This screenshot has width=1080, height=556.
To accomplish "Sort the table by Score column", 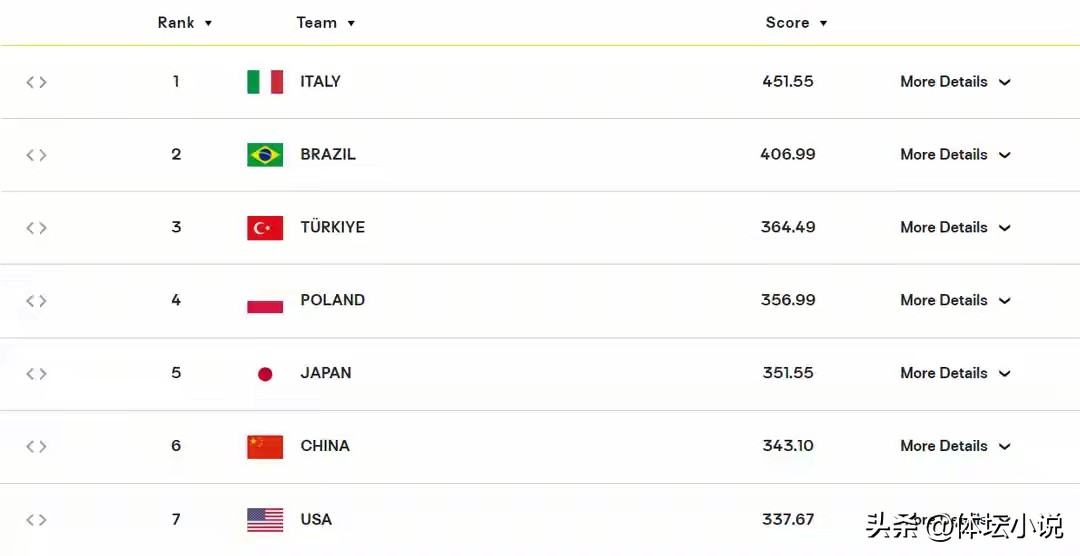I will 796,23.
